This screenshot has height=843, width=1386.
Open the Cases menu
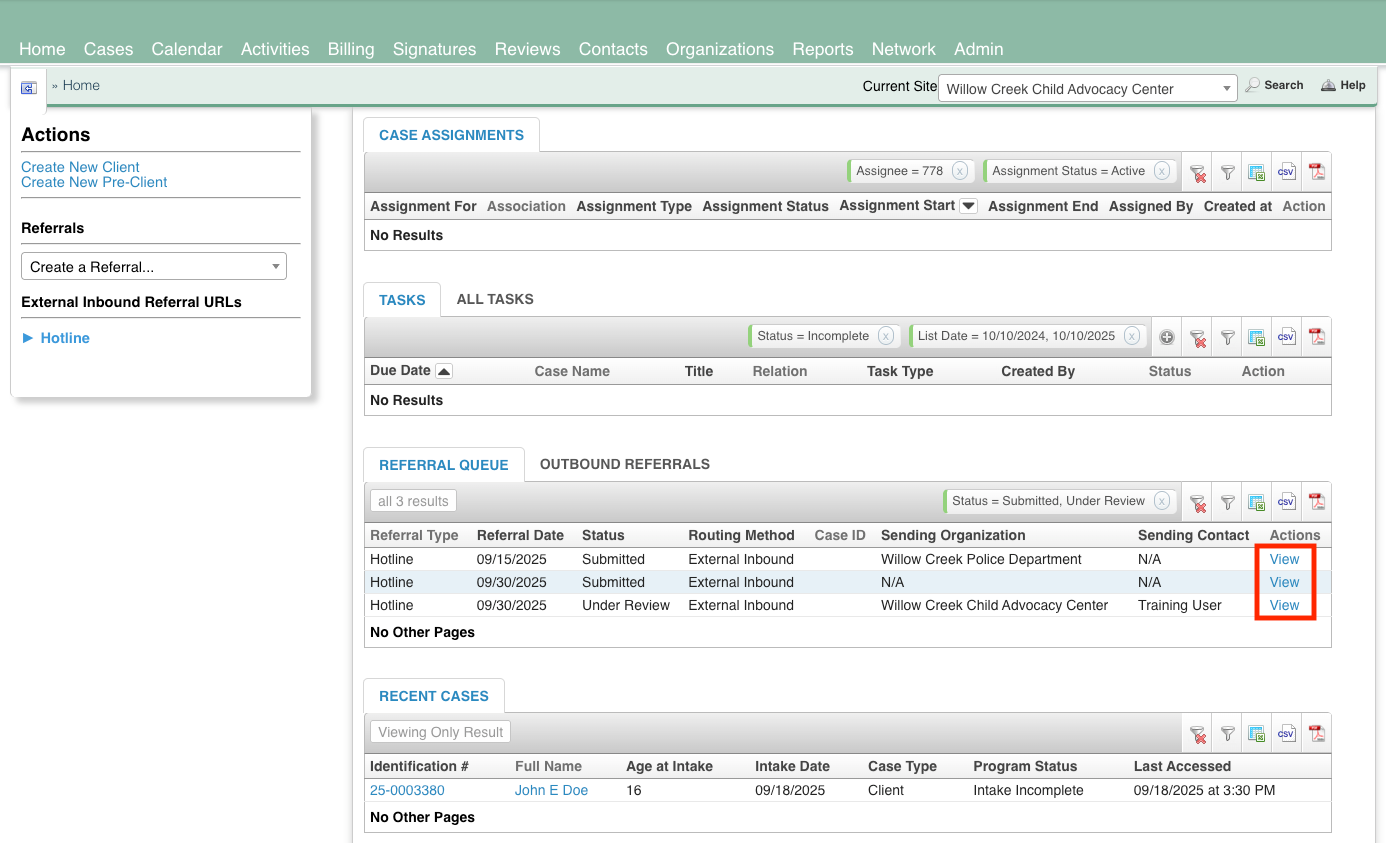pos(108,49)
